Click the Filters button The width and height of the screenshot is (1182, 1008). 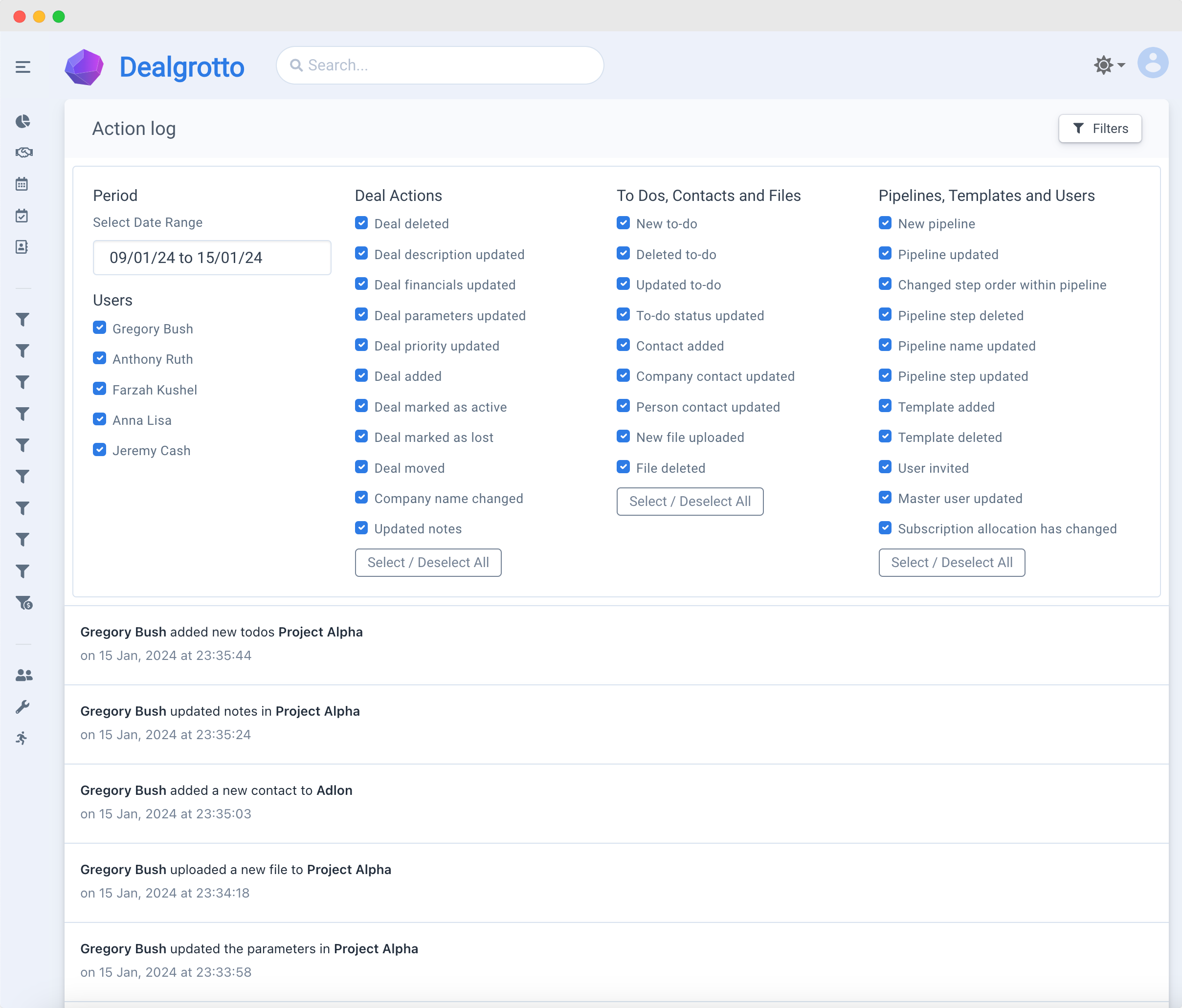(1100, 128)
